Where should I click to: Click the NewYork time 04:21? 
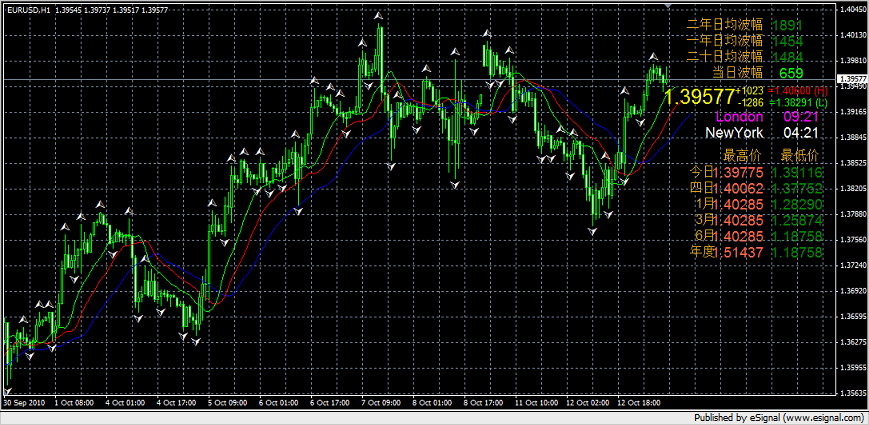[801, 133]
